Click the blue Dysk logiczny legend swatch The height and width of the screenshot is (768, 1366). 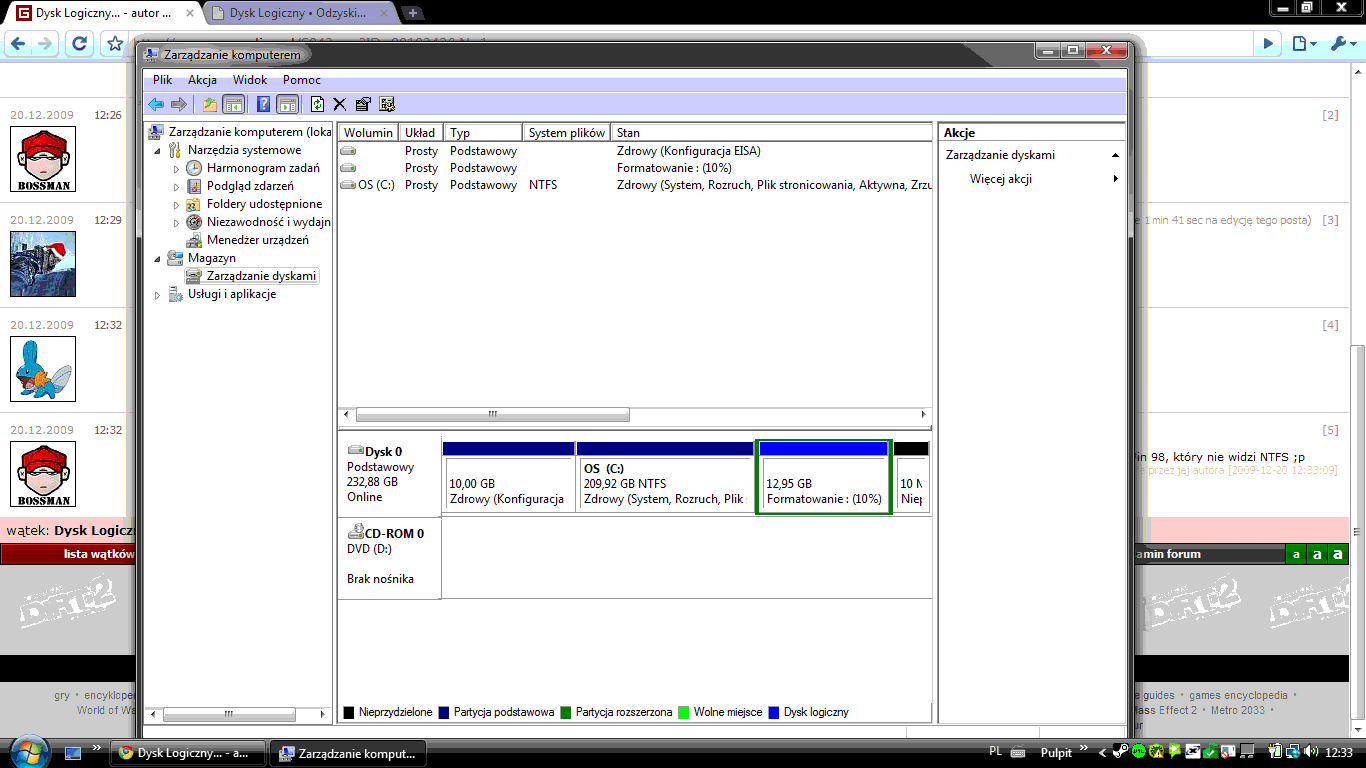click(x=773, y=713)
